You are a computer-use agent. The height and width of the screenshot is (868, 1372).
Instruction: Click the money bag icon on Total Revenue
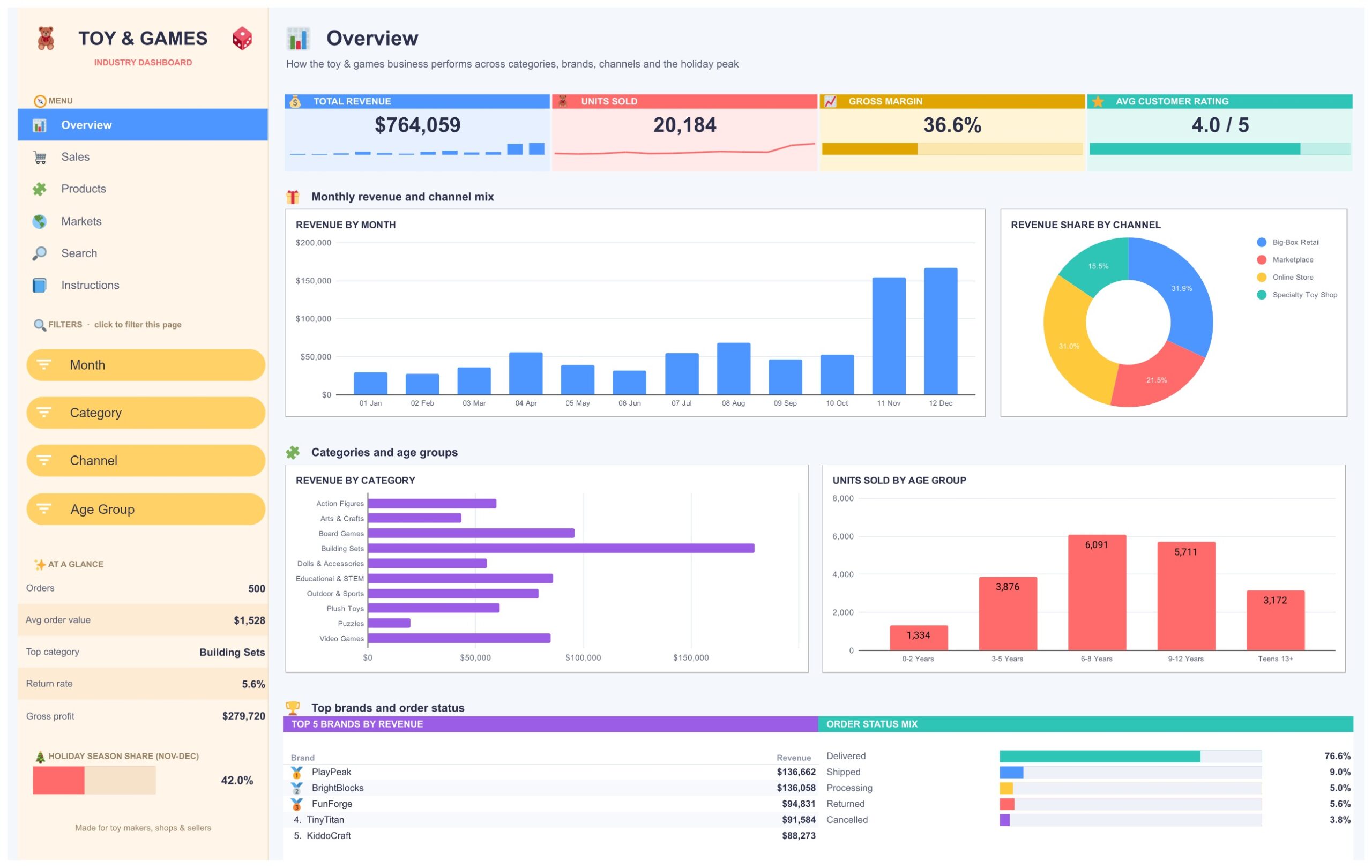coord(295,101)
